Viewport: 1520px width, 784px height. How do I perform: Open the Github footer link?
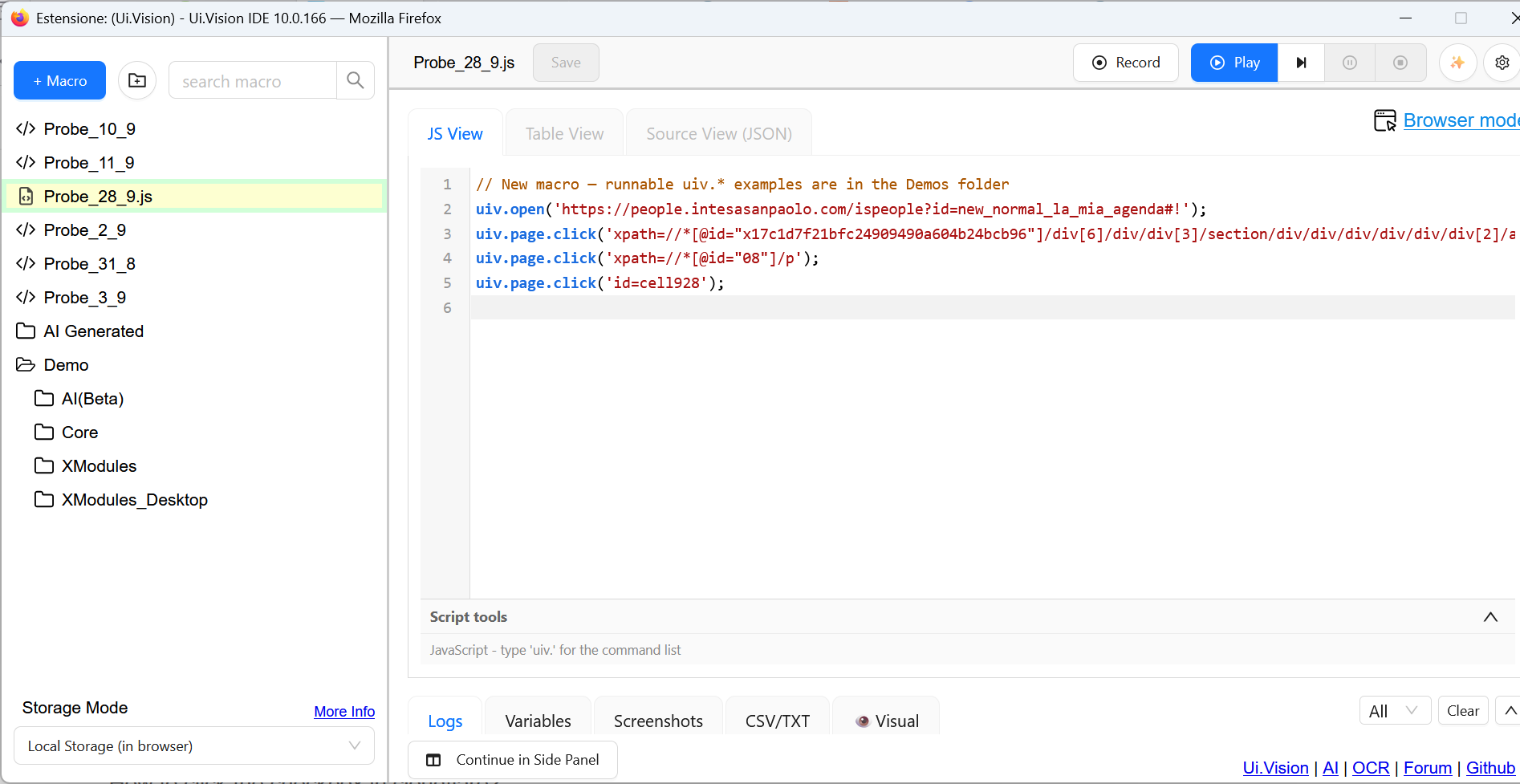tap(1490, 768)
